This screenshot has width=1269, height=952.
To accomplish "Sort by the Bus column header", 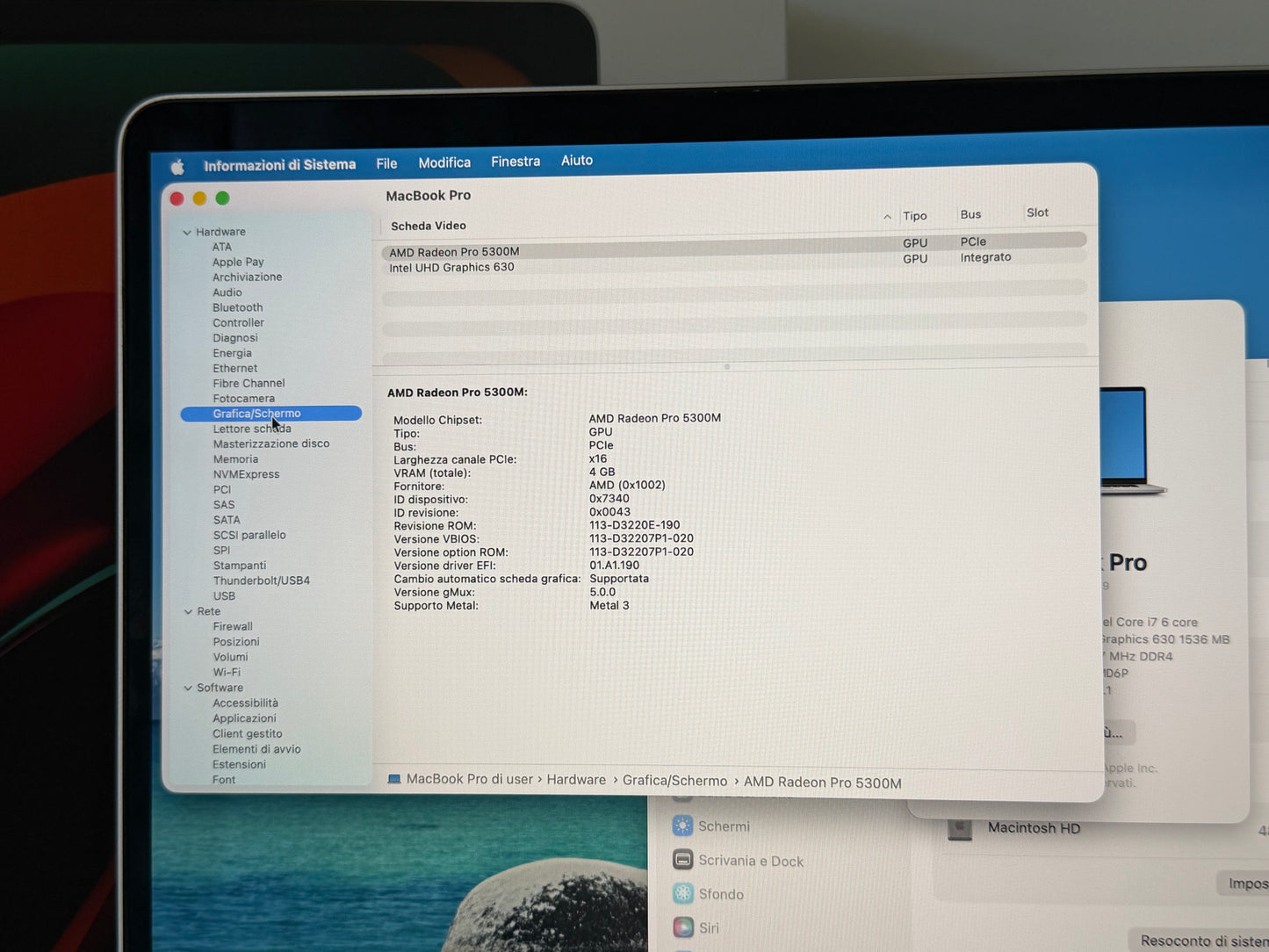I will pos(970,214).
